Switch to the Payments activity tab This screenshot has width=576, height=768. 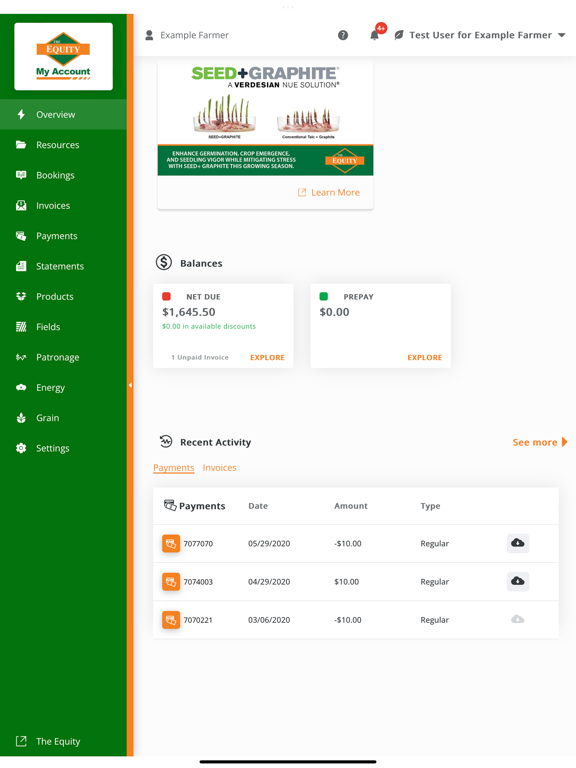click(174, 468)
